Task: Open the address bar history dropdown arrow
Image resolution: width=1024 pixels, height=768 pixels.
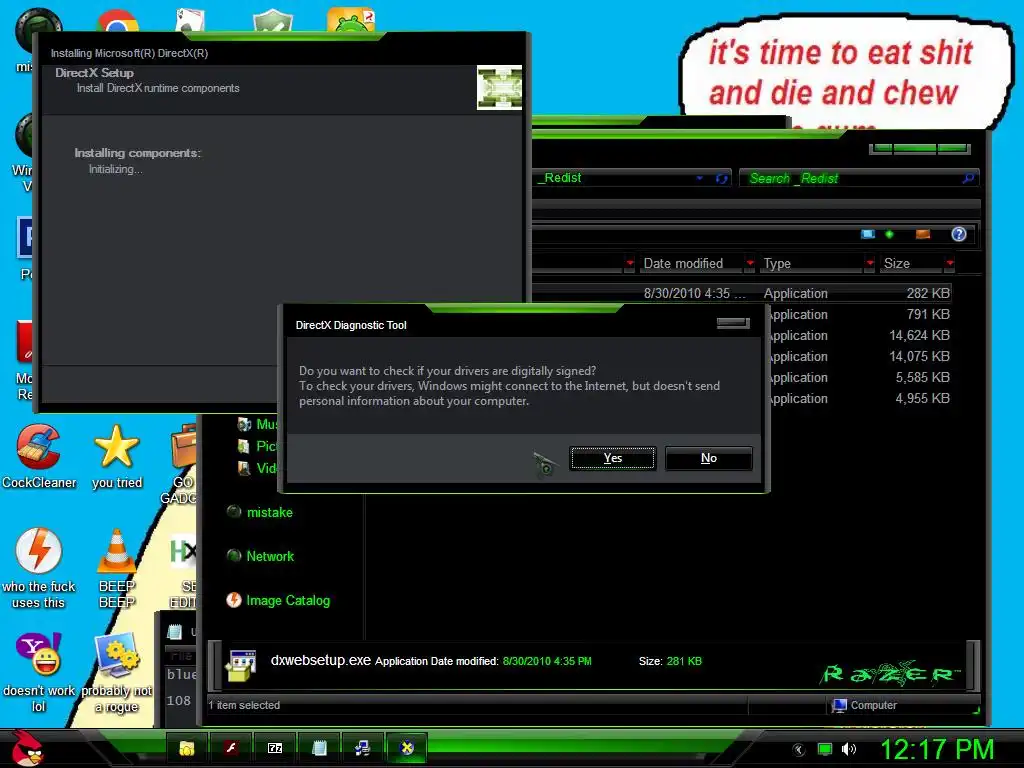Action: (699, 178)
